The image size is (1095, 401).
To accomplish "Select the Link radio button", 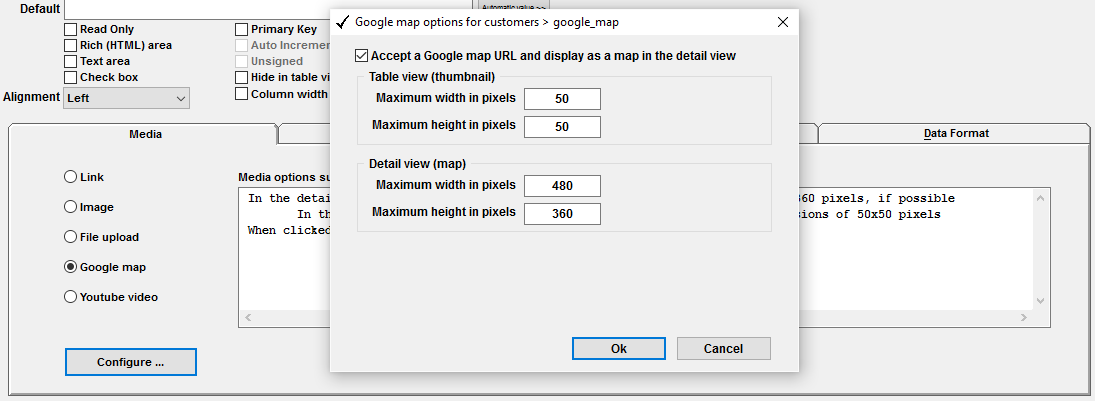I will [x=71, y=177].
